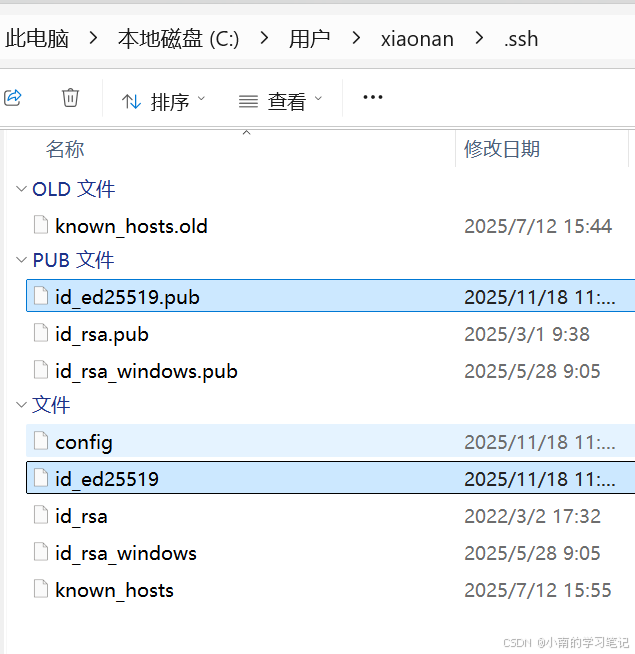Expand chevron after xiaonan in breadcrumb
Screen dimensions: 635x654
pos(479,38)
